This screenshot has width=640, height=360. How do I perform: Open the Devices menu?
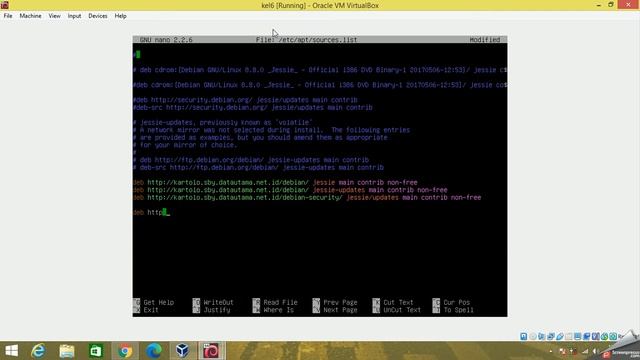click(x=98, y=16)
